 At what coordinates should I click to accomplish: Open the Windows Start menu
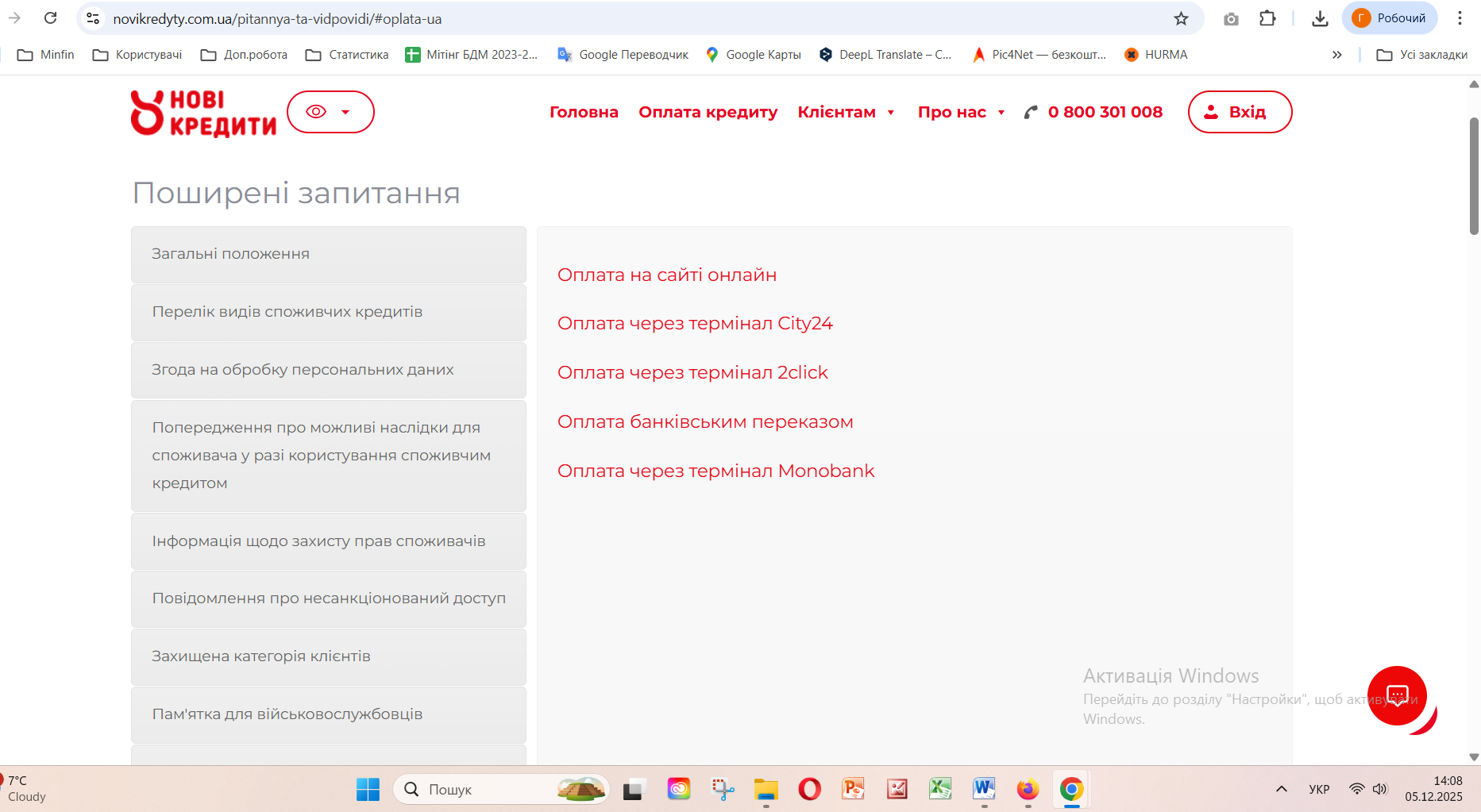368,789
